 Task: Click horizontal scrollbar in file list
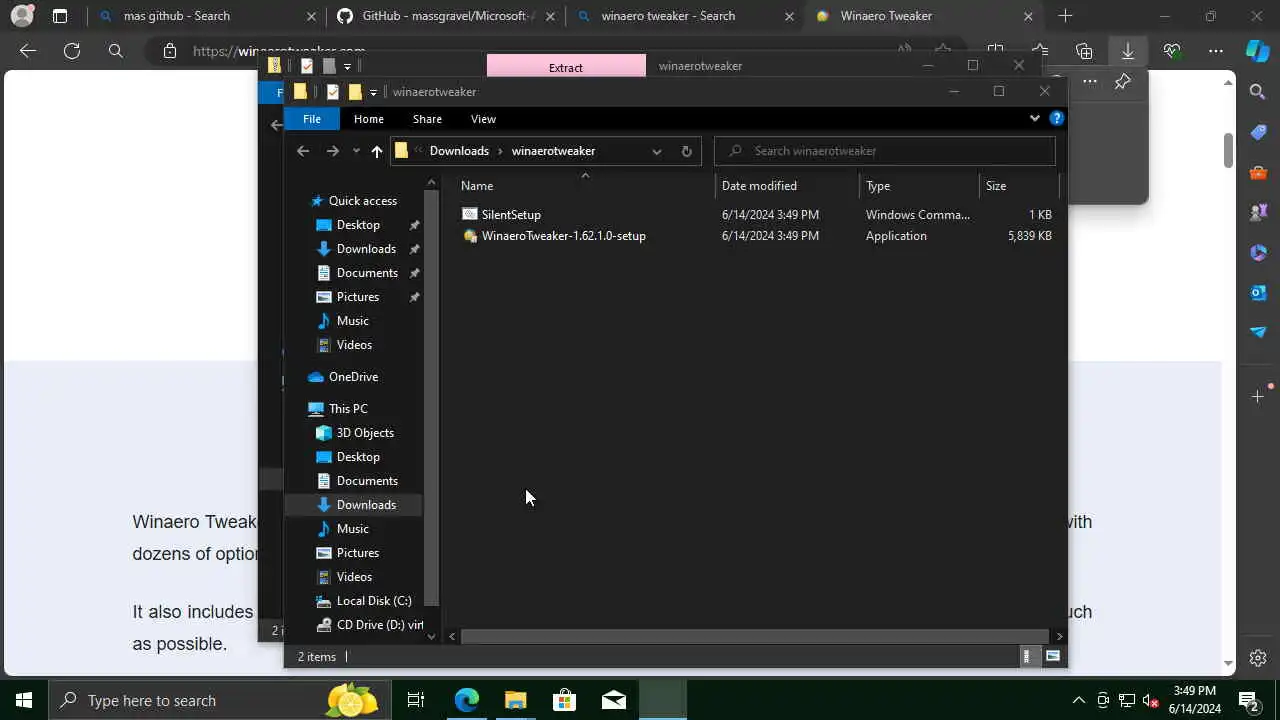click(x=755, y=636)
